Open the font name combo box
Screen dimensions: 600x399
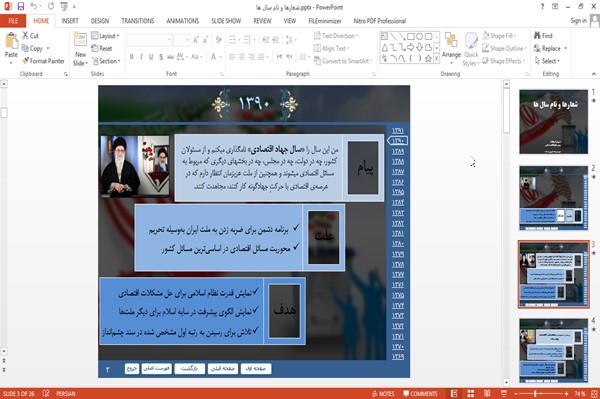[x=149, y=40]
